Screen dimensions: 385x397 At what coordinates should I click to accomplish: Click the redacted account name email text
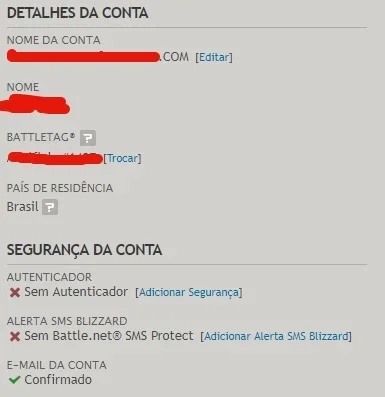98,56
